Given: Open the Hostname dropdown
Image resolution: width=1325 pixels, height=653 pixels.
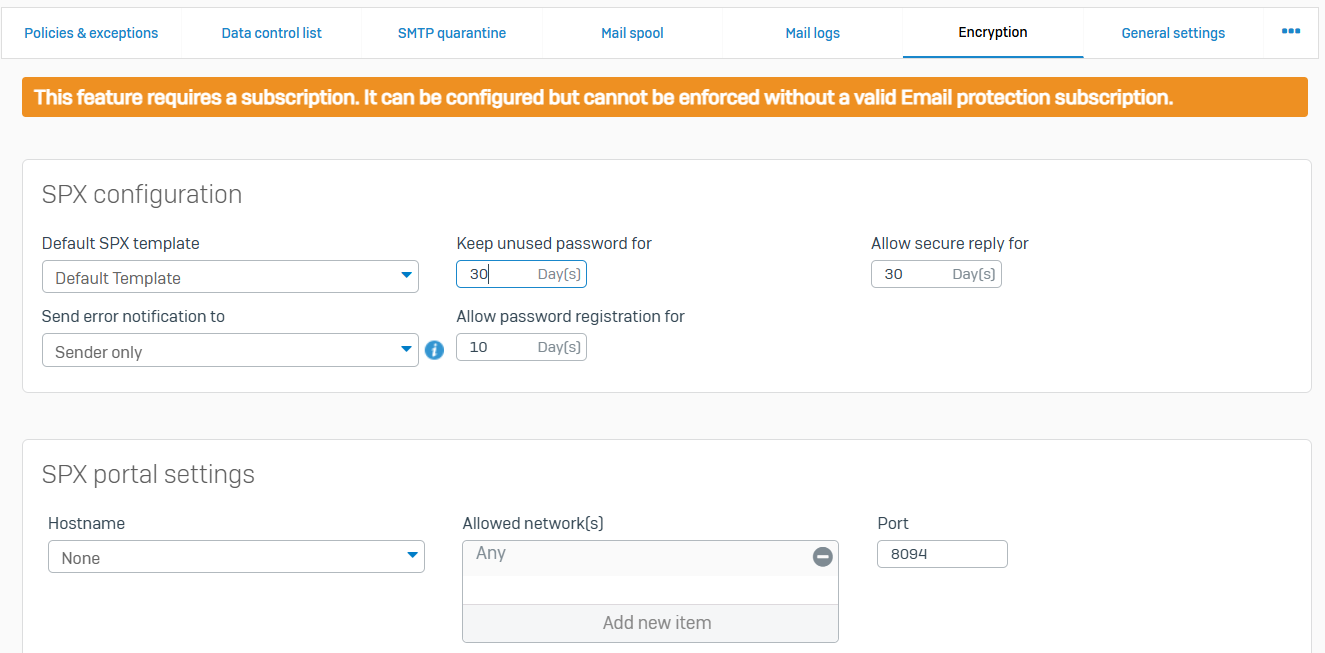Looking at the screenshot, I should pyautogui.click(x=236, y=557).
